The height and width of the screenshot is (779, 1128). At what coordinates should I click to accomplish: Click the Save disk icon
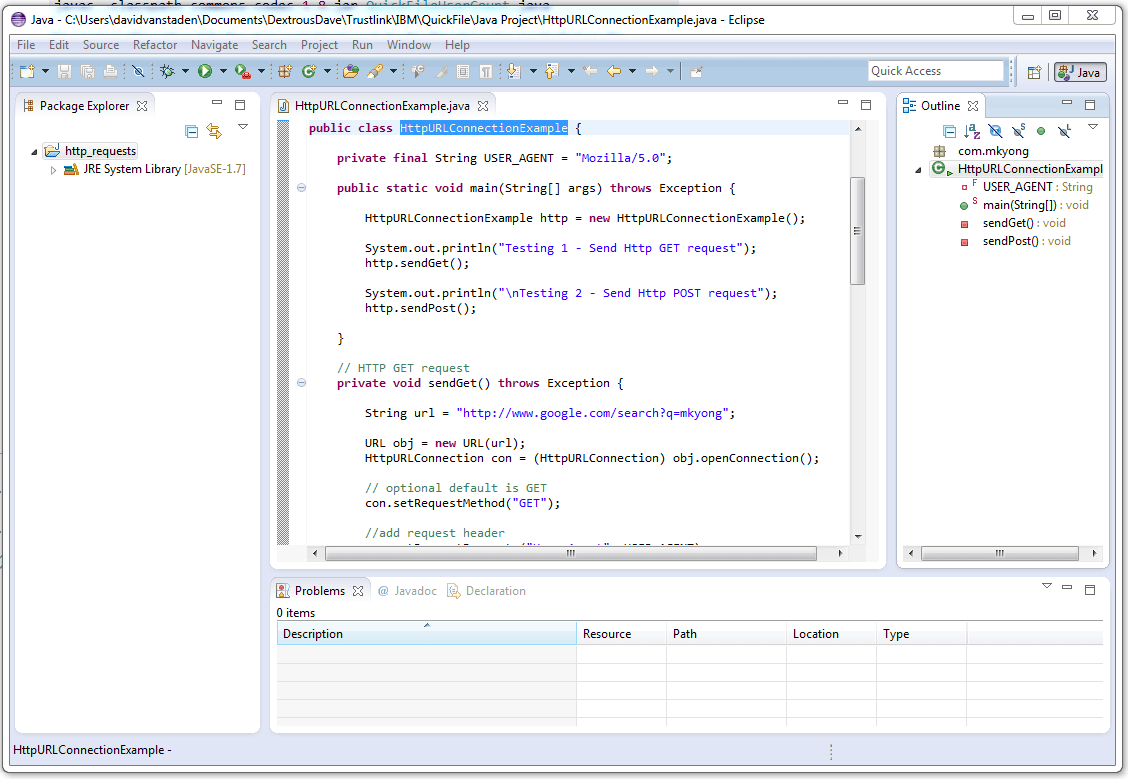[64, 71]
